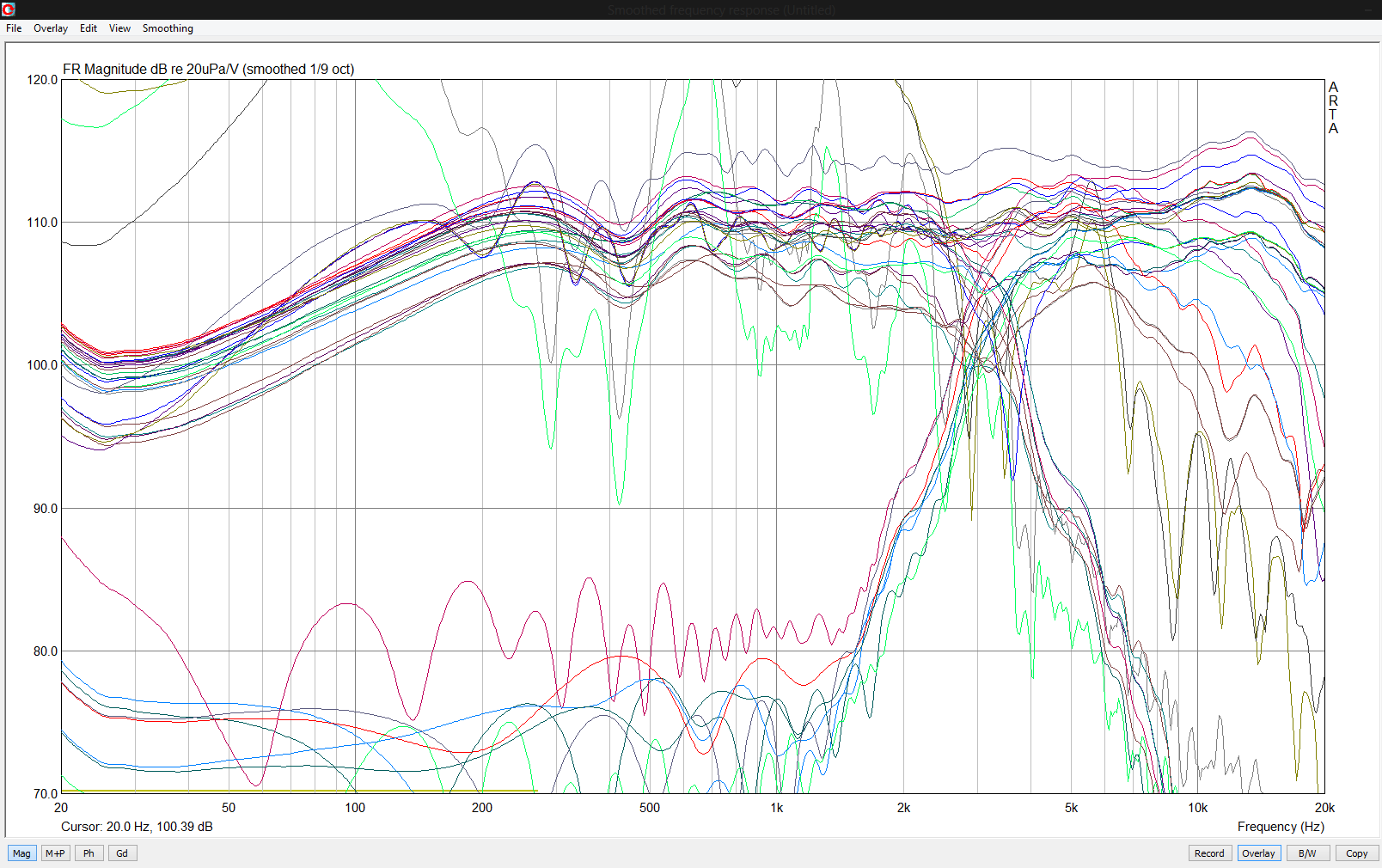Expand the View menu
Image resolution: width=1382 pixels, height=868 pixels.
pyautogui.click(x=119, y=28)
